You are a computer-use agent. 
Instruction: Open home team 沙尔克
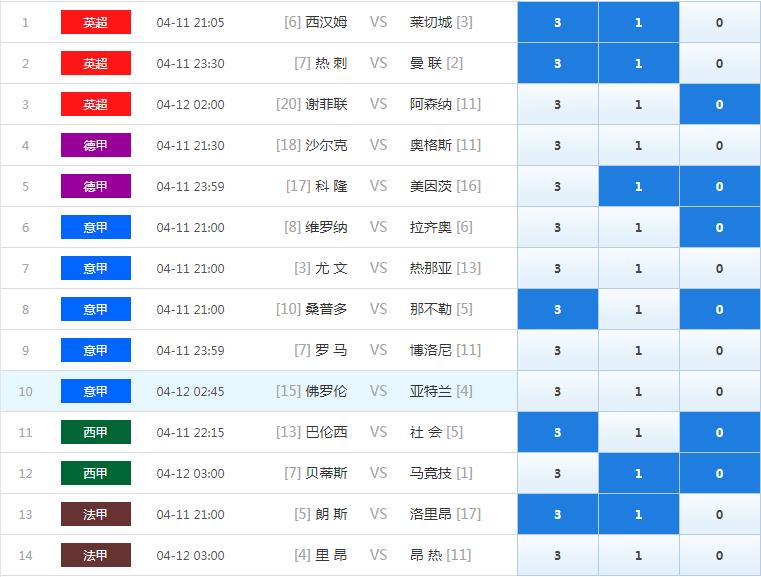pos(326,145)
